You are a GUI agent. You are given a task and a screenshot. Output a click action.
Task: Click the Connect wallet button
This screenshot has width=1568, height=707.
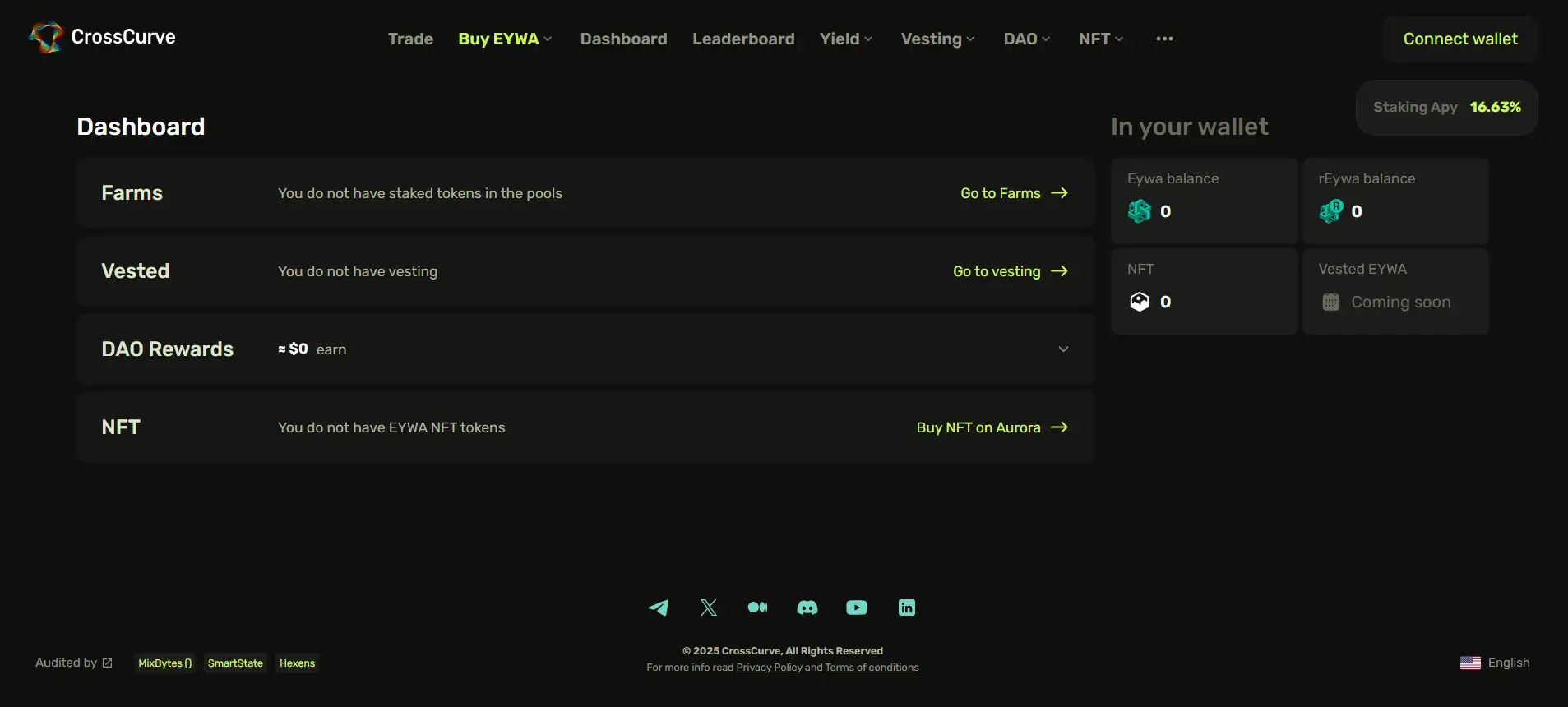click(x=1460, y=39)
